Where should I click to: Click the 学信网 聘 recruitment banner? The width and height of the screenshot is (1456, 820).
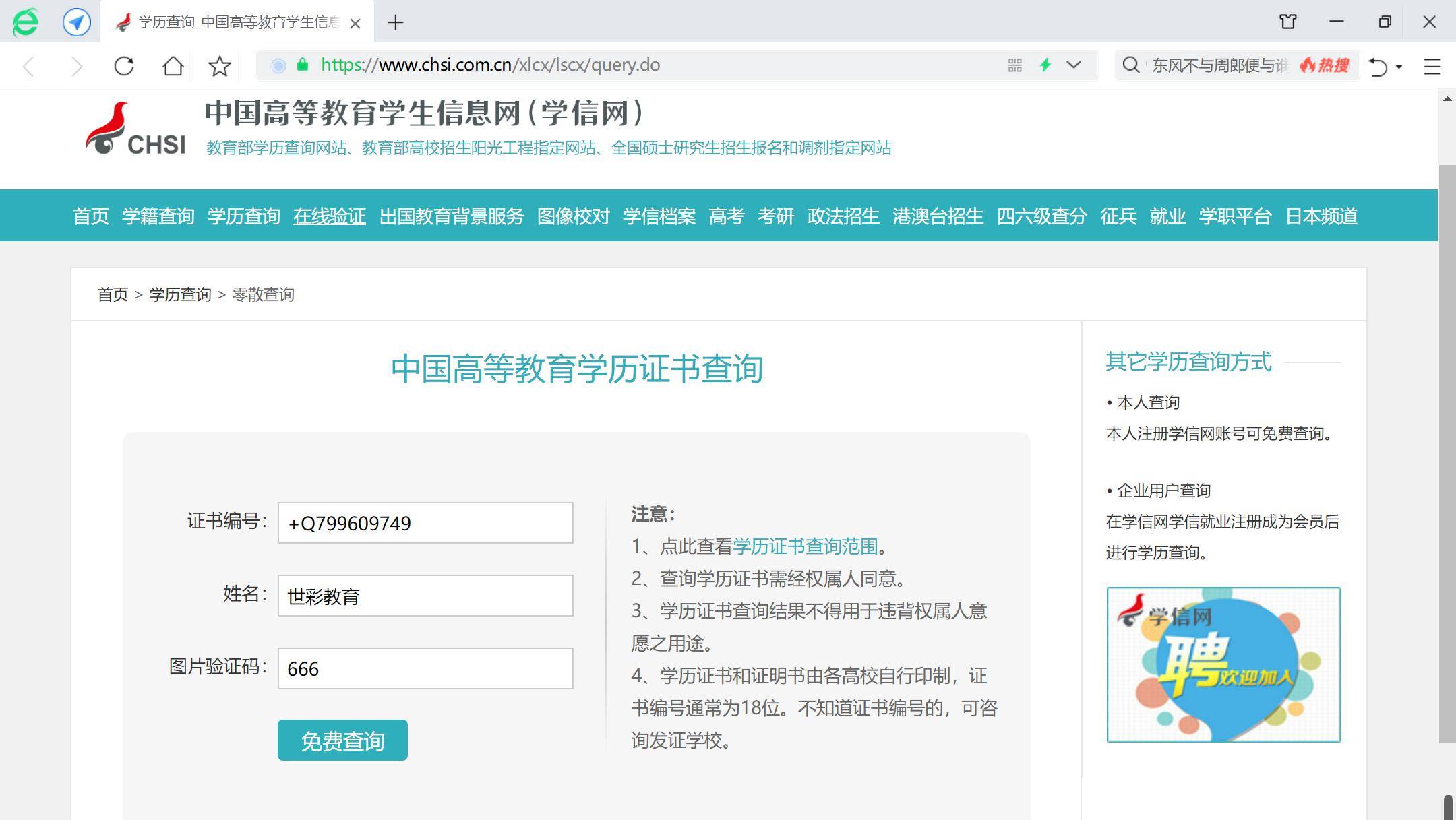1223,664
